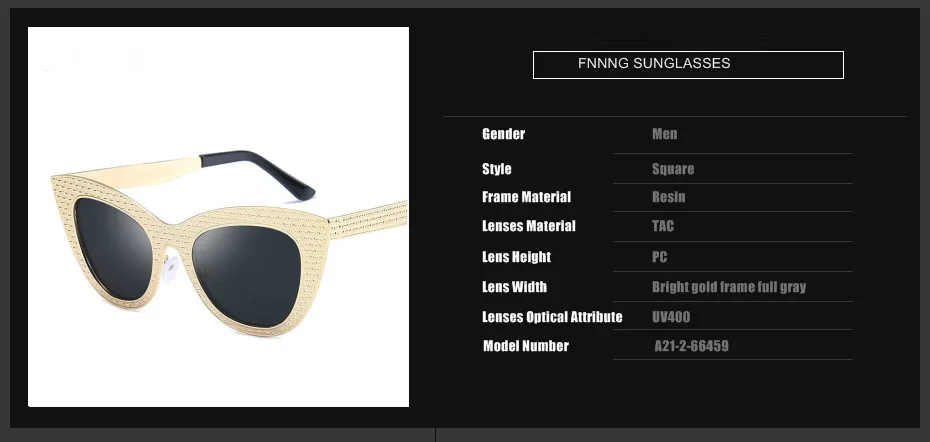Click the UV400 value
Image resolution: width=930 pixels, height=442 pixels.
pyautogui.click(x=671, y=317)
